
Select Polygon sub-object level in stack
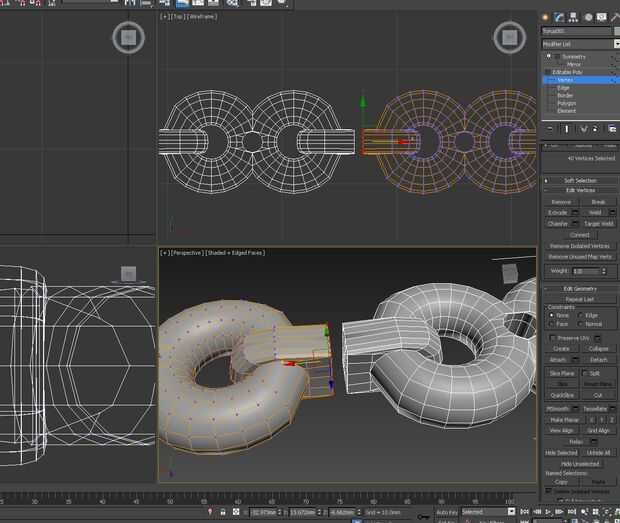[x=567, y=103]
